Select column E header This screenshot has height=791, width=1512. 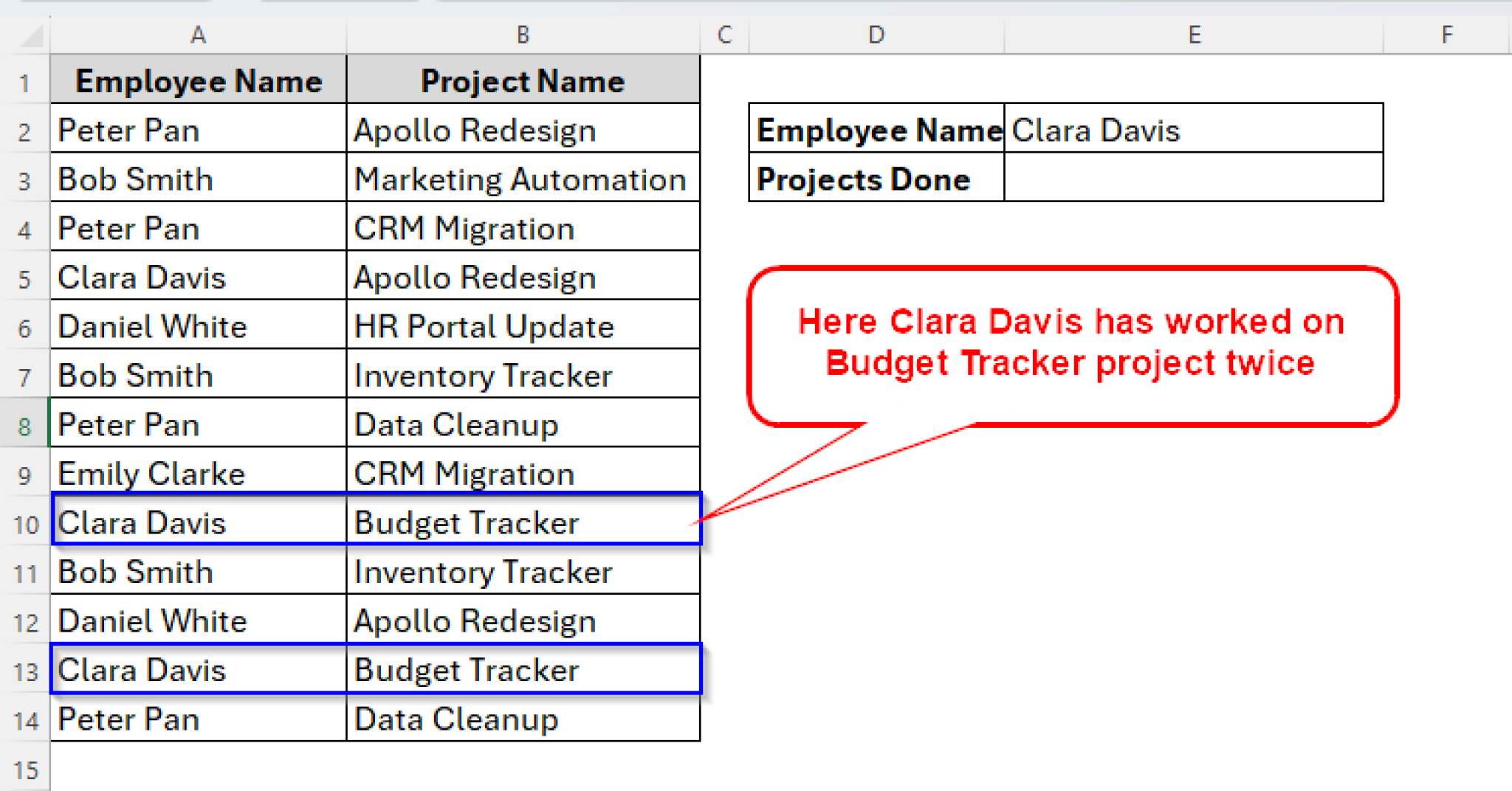[1194, 35]
